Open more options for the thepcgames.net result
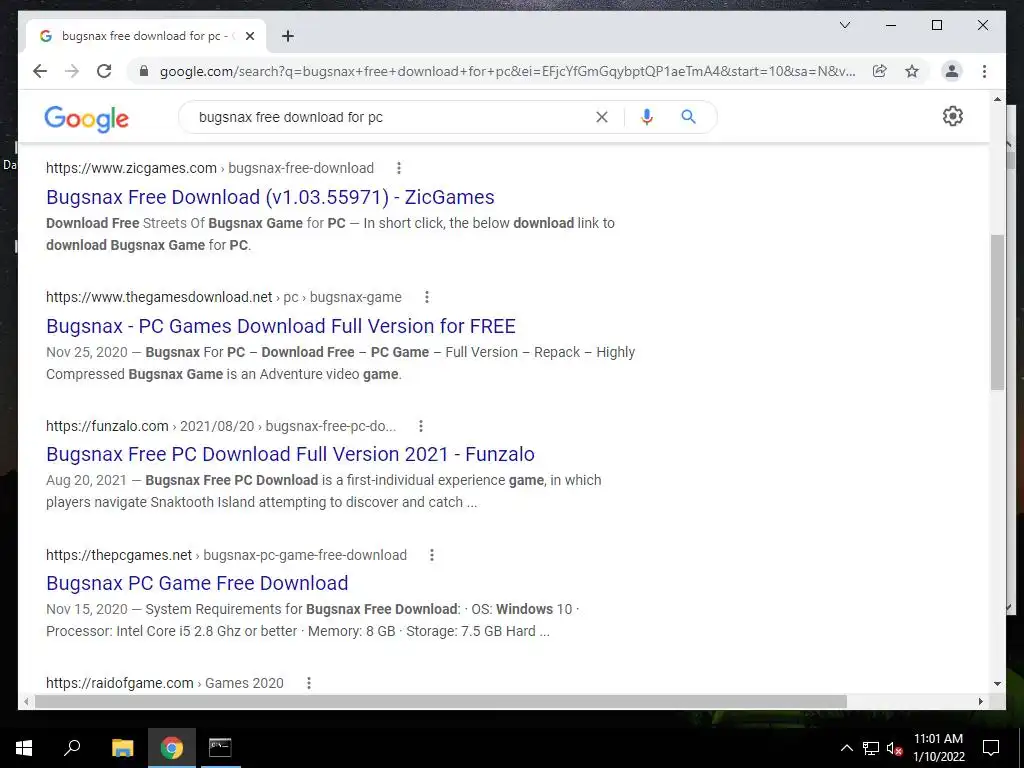This screenshot has width=1024, height=768. click(431, 555)
